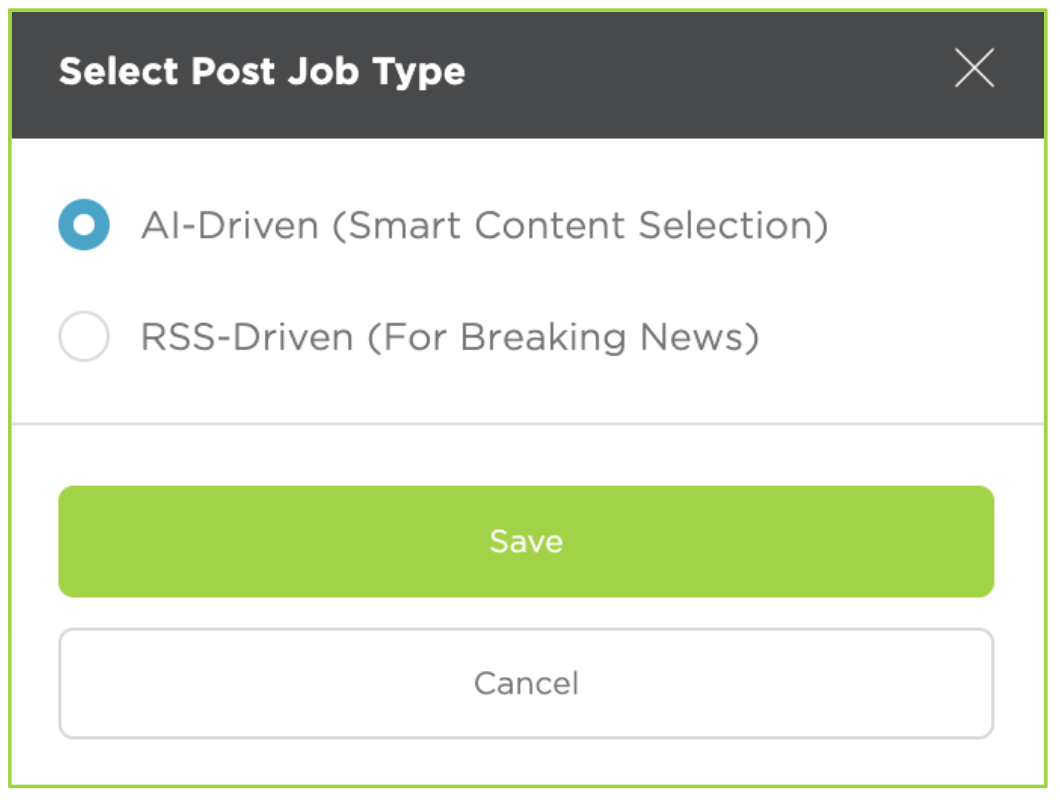Save the selected post job type
Viewport: 1060px width, 800px height.
(526, 541)
